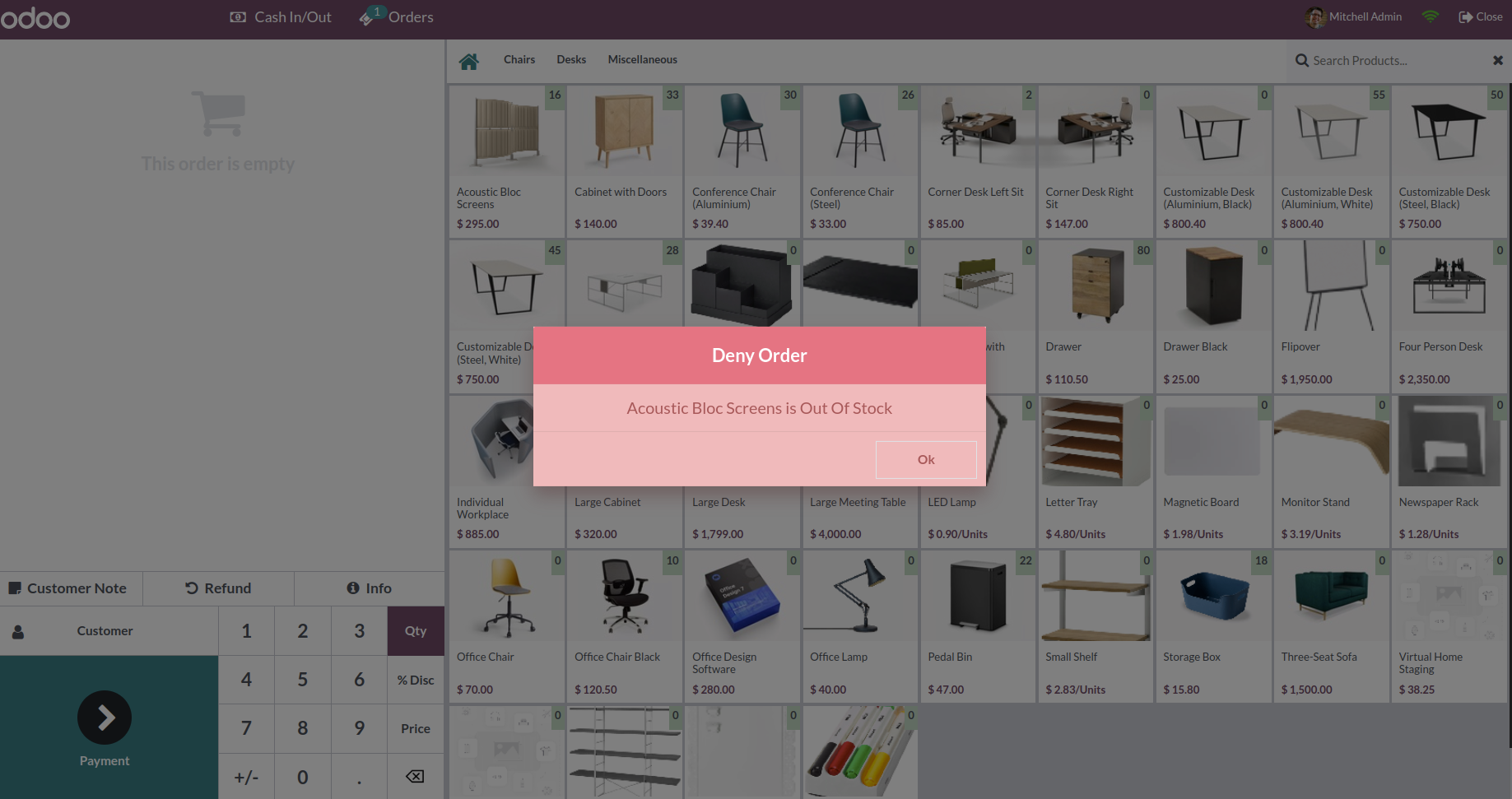This screenshot has height=799, width=1512.
Task: Toggle sign with +/- key
Action: (x=246, y=777)
